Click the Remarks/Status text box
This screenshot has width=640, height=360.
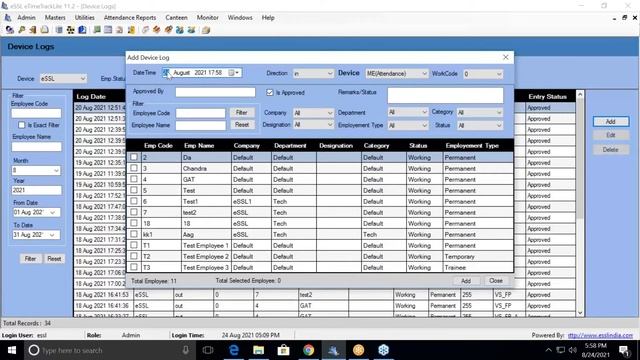[445, 95]
